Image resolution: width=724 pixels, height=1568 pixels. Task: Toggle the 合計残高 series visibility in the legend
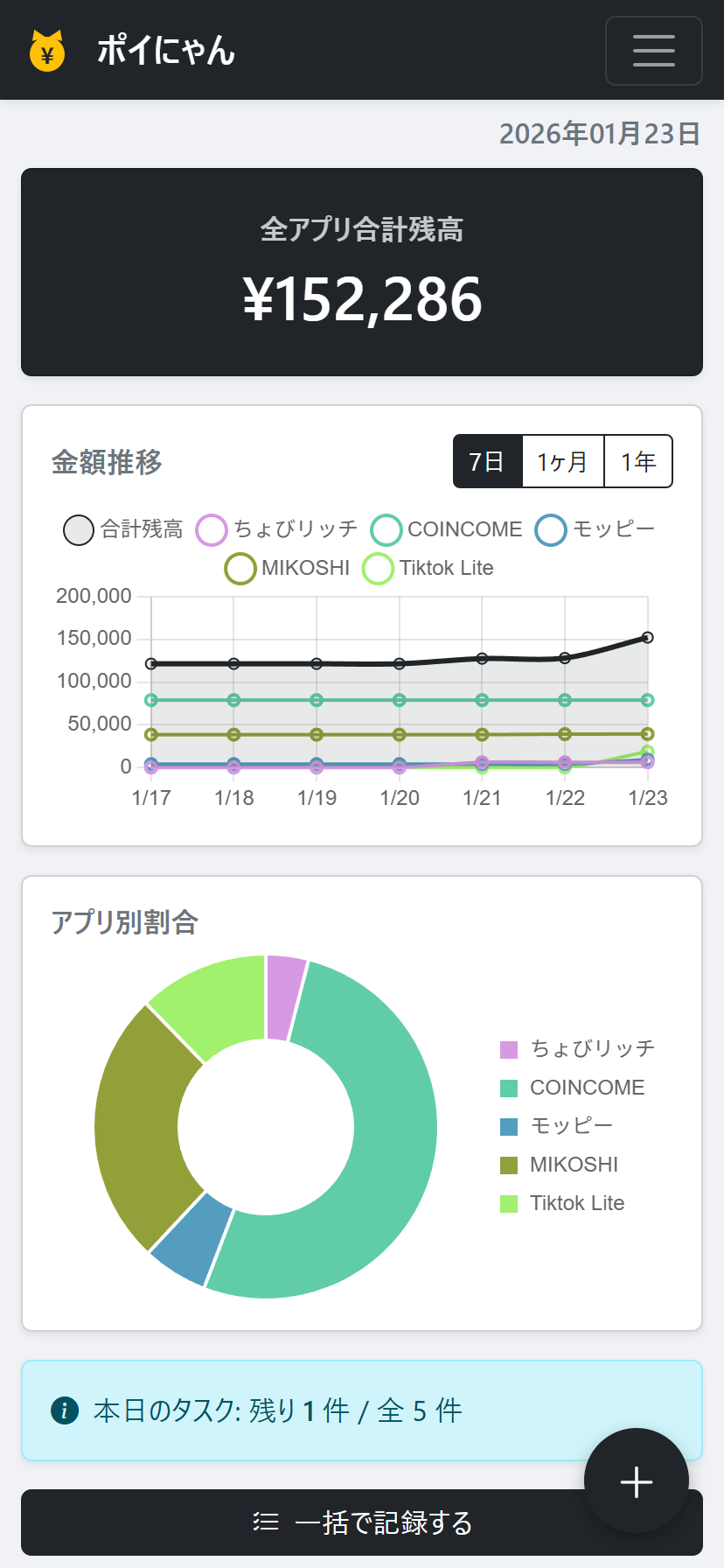pyautogui.click(x=78, y=529)
